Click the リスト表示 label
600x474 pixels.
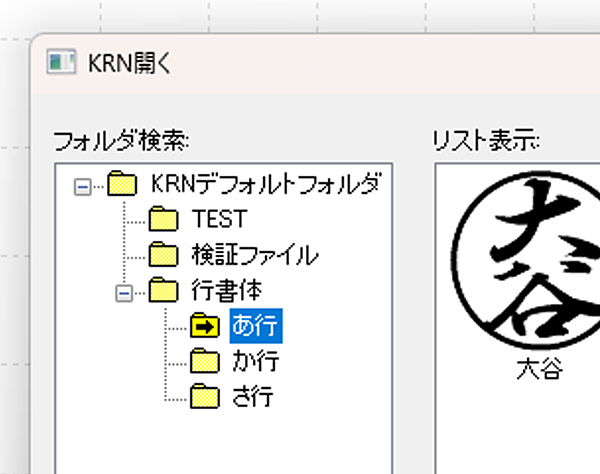tap(486, 141)
